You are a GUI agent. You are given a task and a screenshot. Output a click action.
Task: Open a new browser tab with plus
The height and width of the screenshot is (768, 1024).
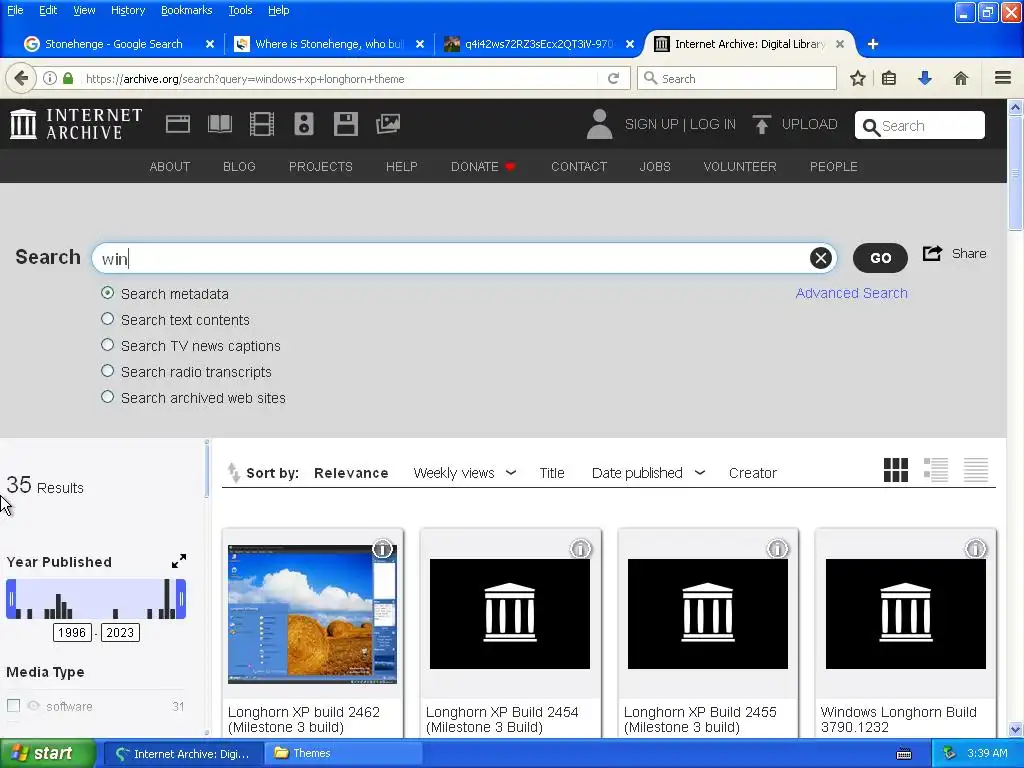pyautogui.click(x=872, y=44)
